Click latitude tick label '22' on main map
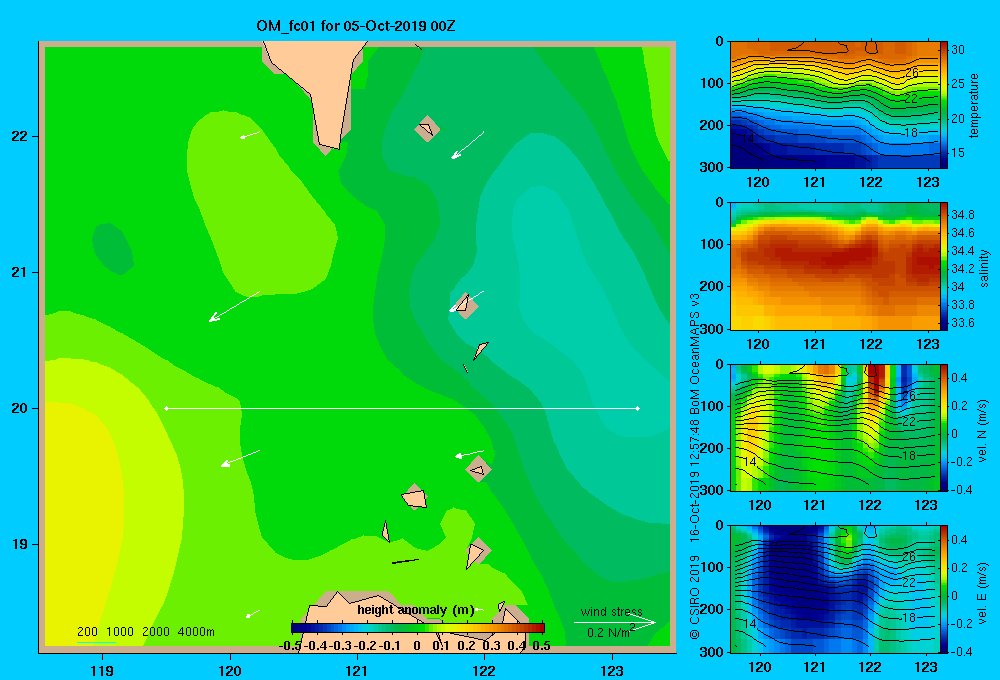The height and width of the screenshot is (680, 1000). (20, 137)
